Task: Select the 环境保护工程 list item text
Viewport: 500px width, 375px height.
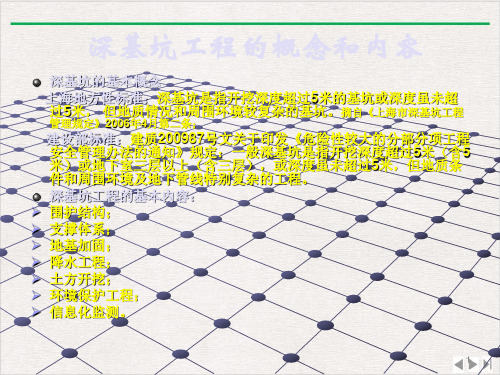Action: click(94, 296)
